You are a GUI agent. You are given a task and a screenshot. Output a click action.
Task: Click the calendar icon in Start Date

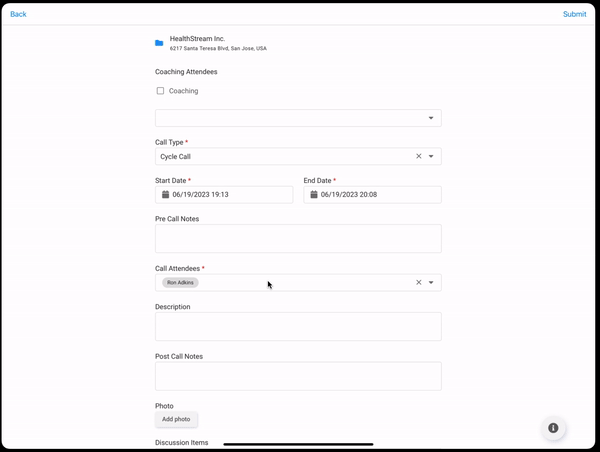(165, 195)
